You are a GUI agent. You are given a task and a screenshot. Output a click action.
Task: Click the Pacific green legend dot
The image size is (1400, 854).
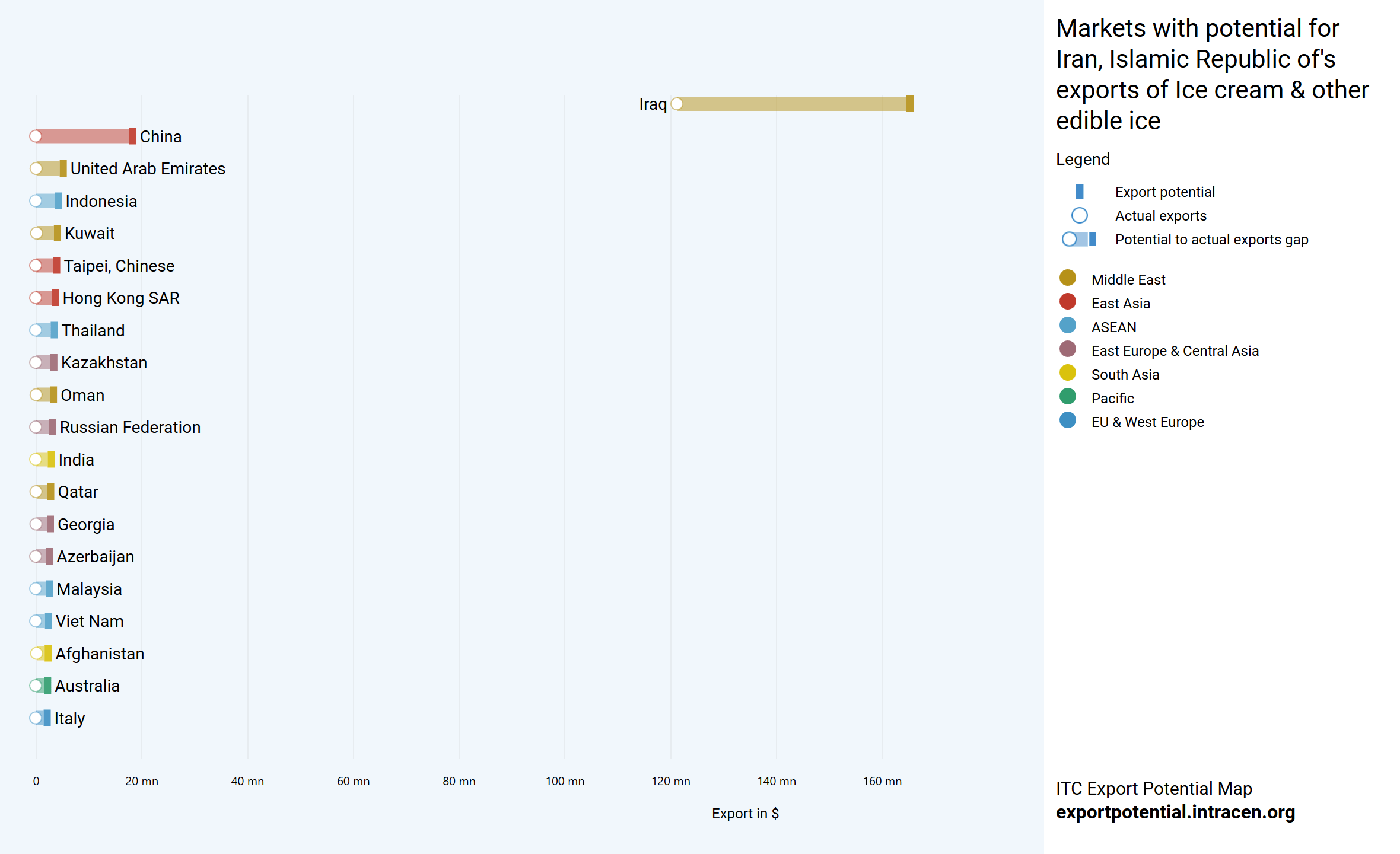(1067, 397)
